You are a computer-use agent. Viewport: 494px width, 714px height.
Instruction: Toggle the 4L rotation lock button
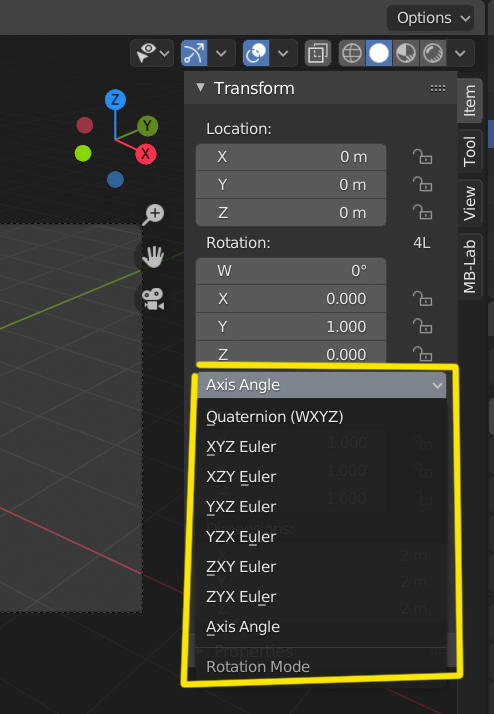pyautogui.click(x=422, y=243)
